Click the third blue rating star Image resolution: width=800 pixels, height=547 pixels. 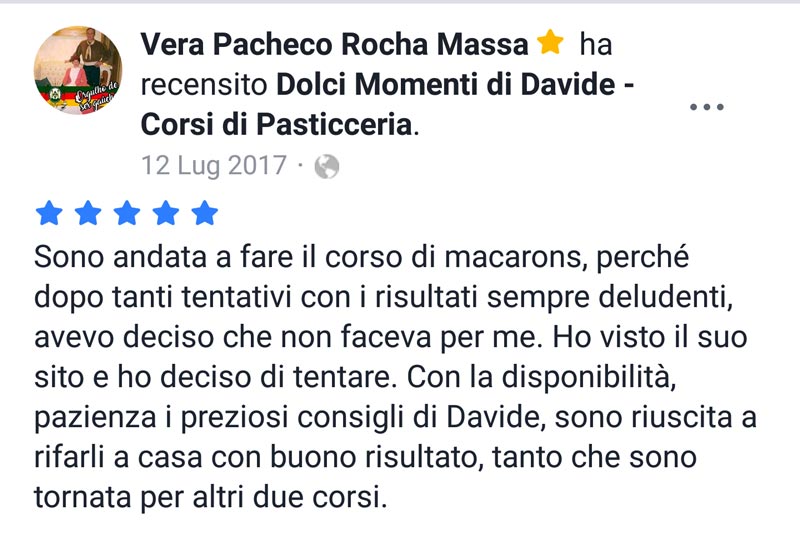click(127, 213)
